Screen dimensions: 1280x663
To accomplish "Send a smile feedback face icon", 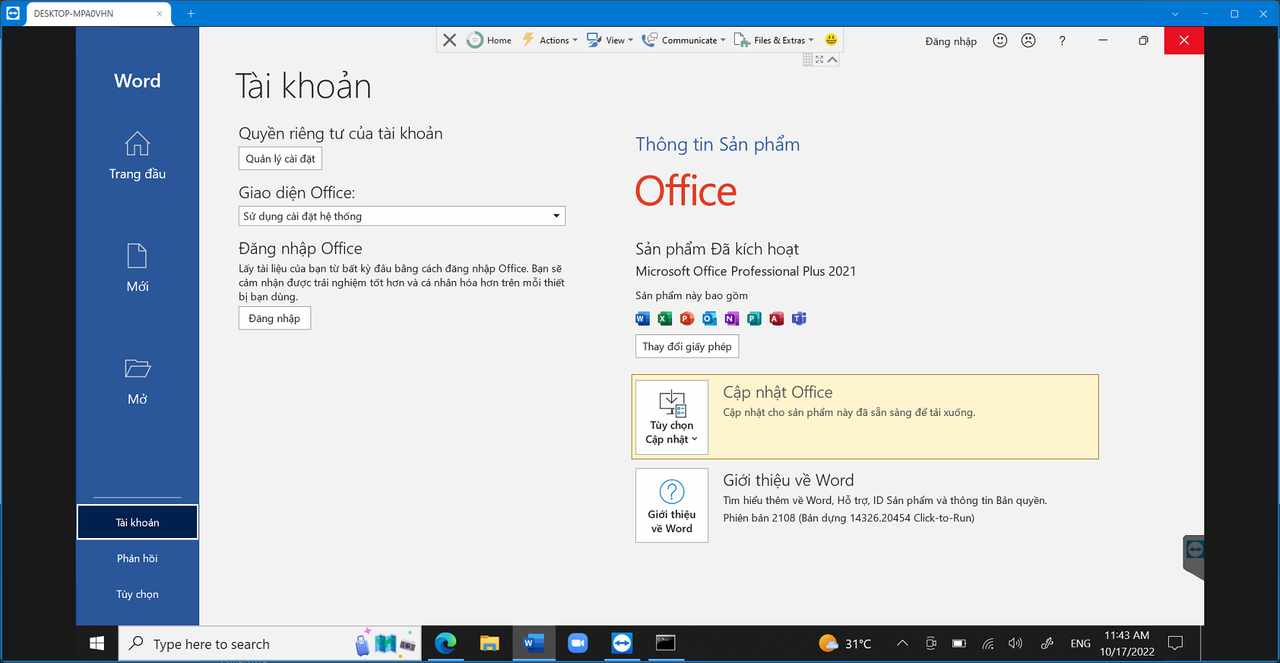I will tap(1000, 41).
